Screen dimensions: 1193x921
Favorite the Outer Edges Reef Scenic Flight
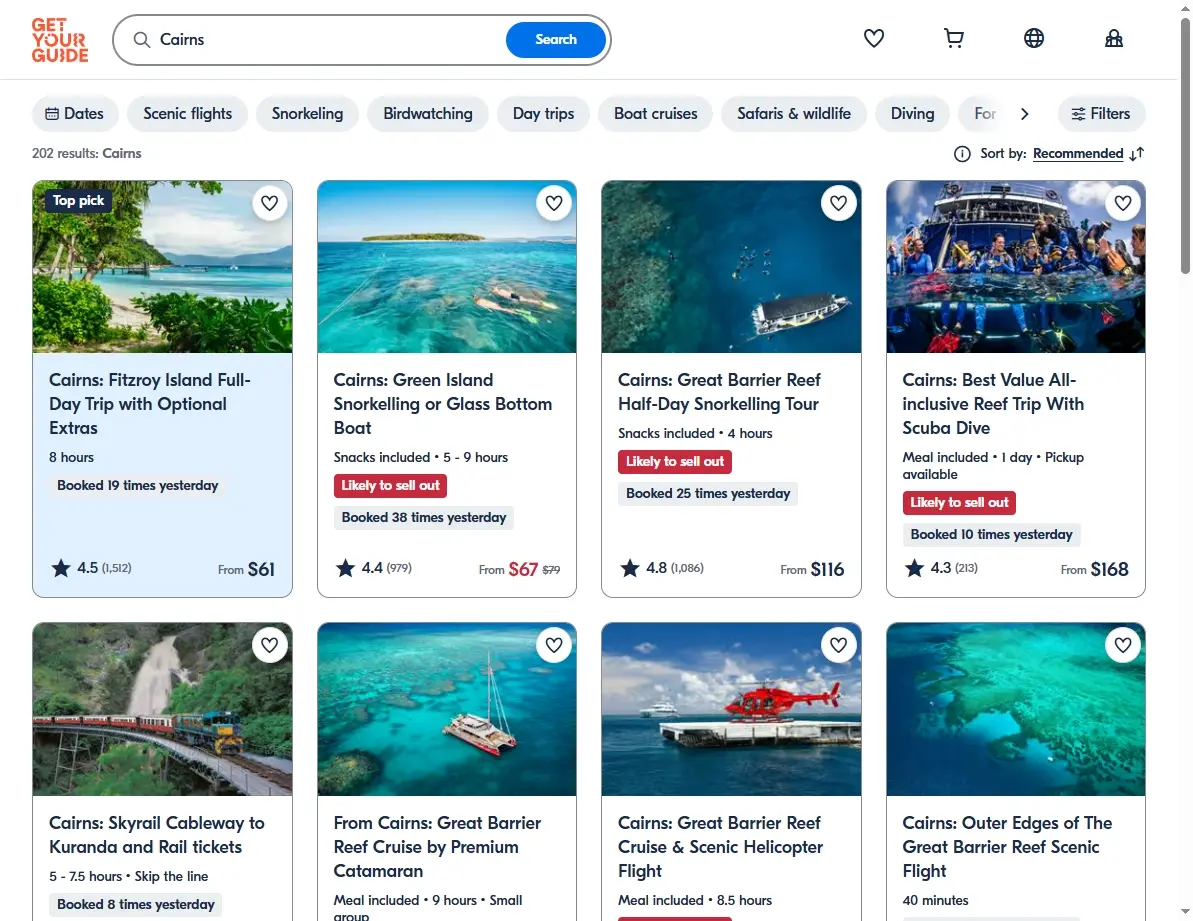click(x=1123, y=645)
